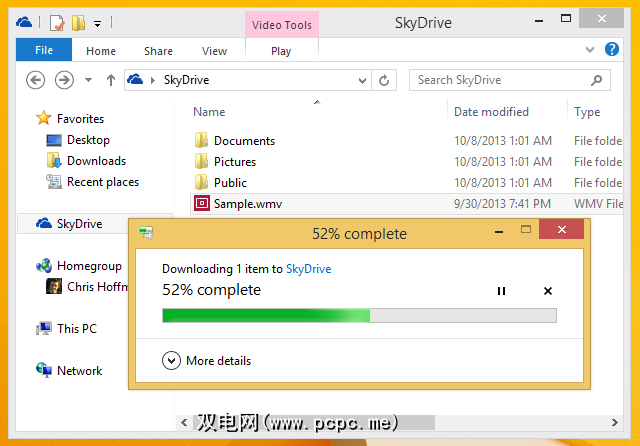Click the Favorites star icon
The image size is (640, 446).
click(x=44, y=118)
